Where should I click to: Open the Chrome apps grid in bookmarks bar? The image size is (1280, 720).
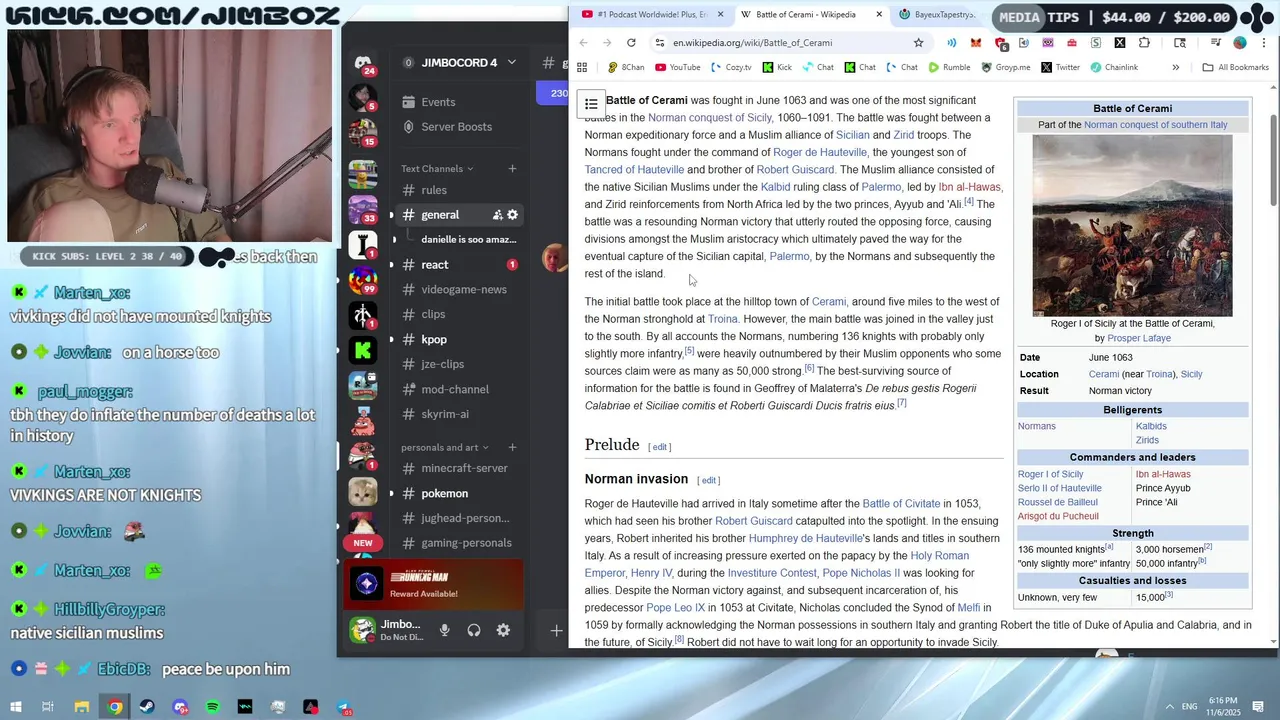582,67
